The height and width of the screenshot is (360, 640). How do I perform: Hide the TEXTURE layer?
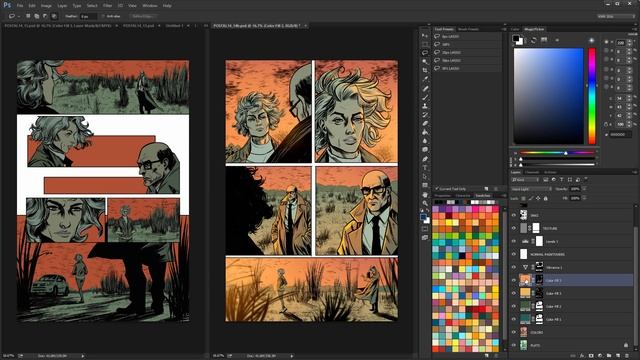point(514,228)
